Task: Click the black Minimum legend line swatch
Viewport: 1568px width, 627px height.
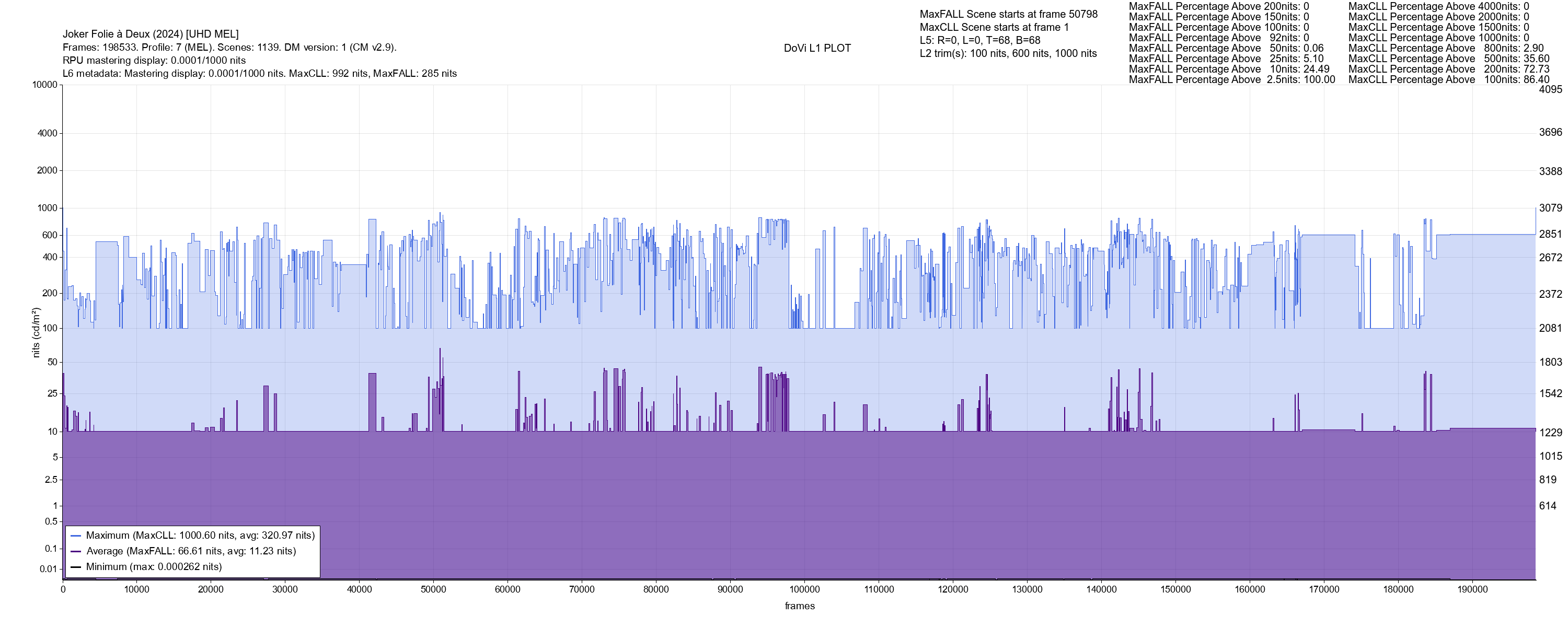Action: (x=76, y=567)
